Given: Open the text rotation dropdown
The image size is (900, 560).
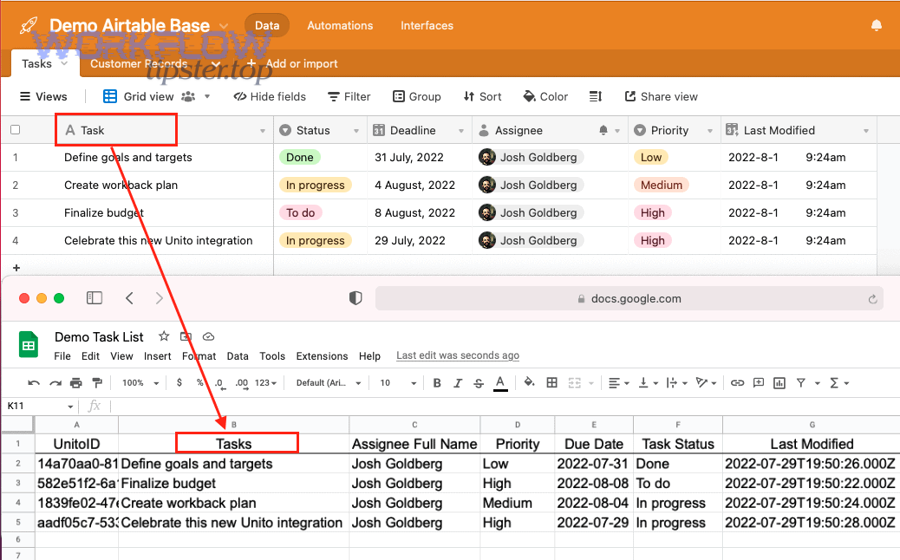Looking at the screenshot, I should [705, 383].
